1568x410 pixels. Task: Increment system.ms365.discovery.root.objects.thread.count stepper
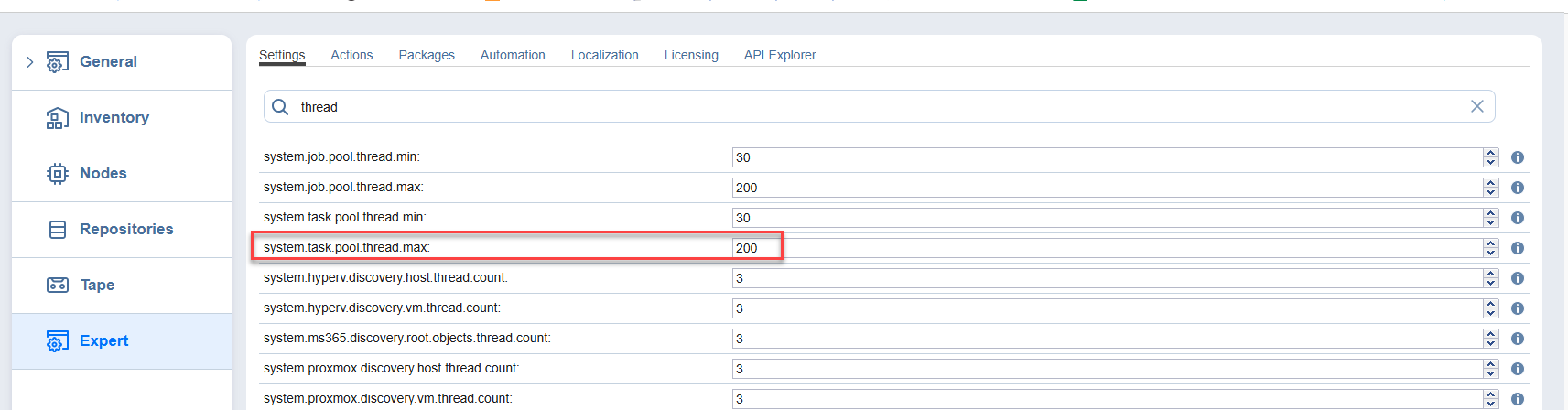(1490, 334)
